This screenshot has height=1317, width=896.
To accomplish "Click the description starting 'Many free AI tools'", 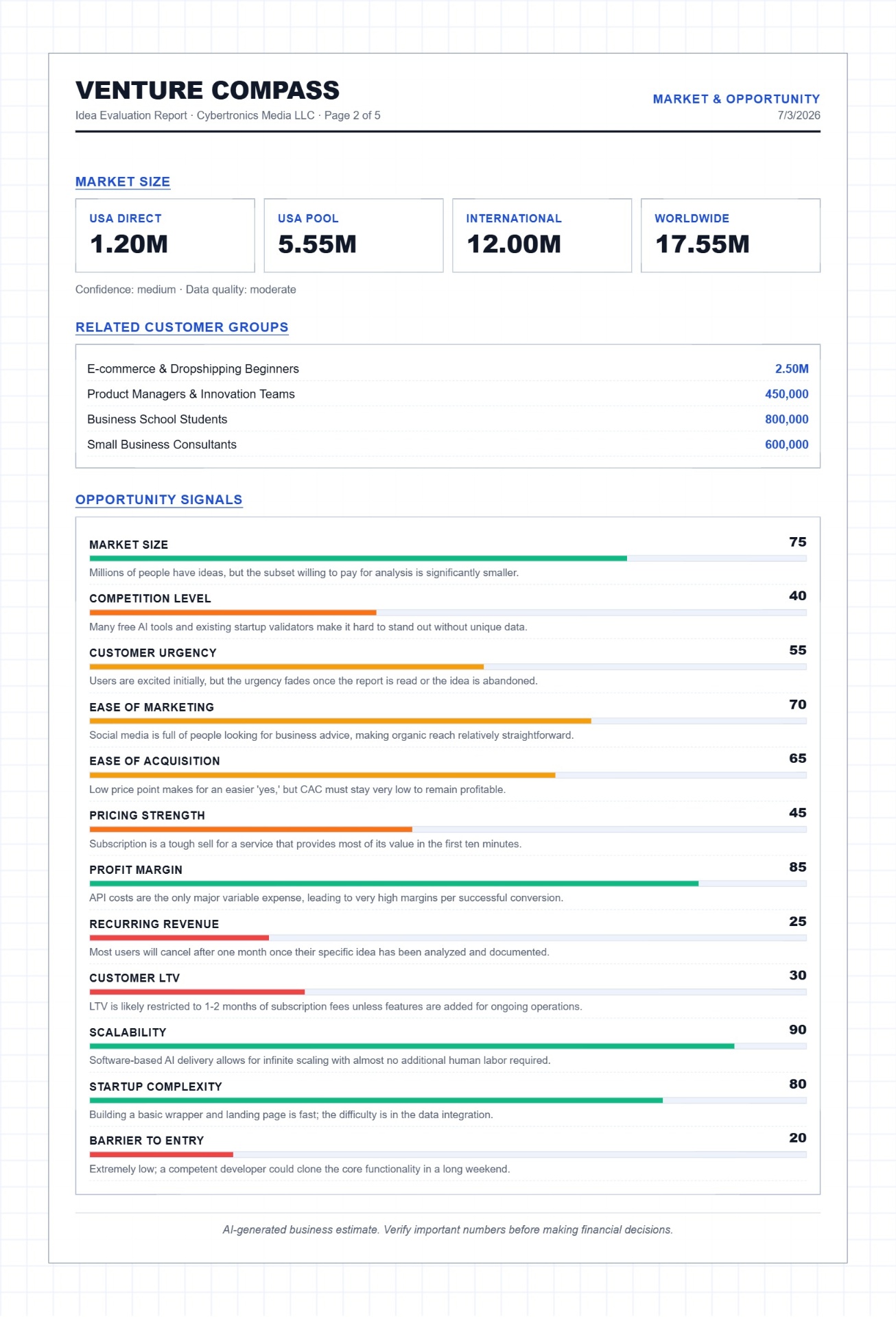I will click(x=308, y=627).
